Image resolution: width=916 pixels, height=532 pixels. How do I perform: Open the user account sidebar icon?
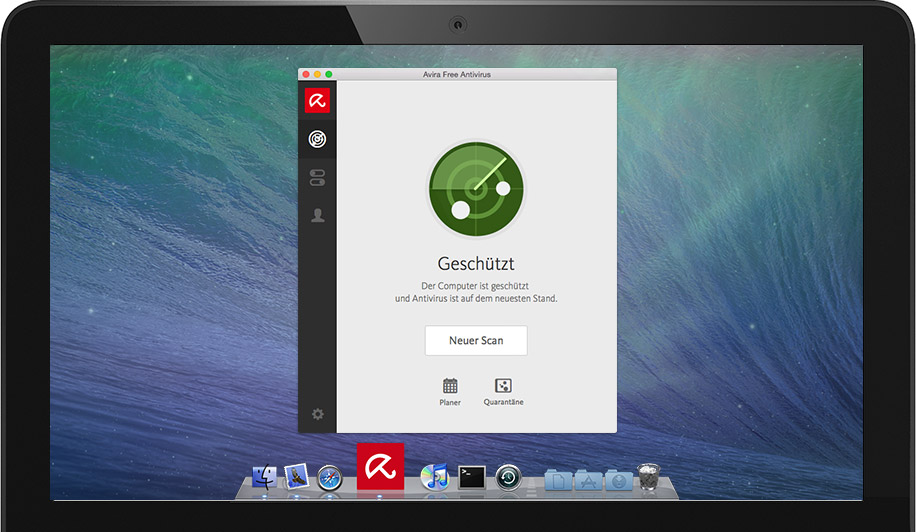317,215
